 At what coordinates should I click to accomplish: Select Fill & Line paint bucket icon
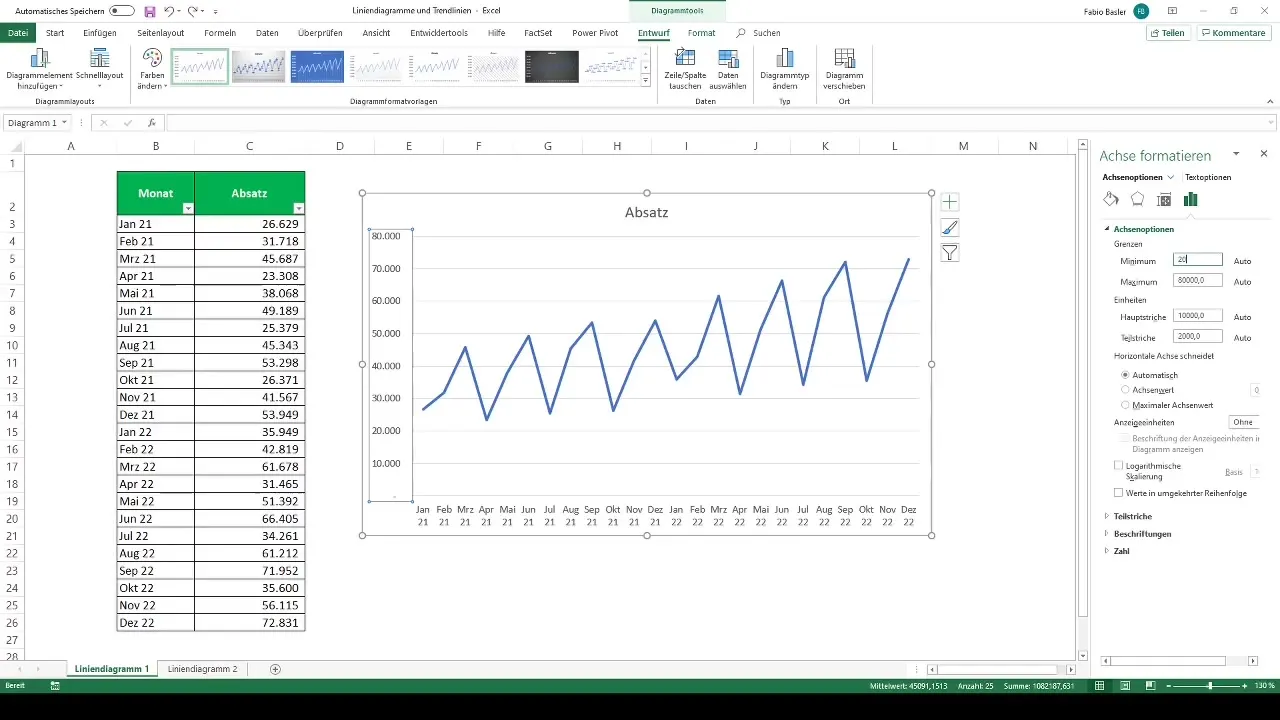1111,200
